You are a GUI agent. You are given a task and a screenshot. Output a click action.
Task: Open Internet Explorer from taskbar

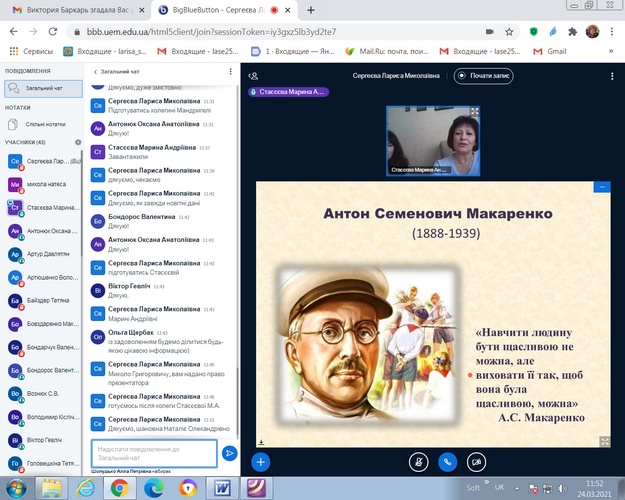point(85,488)
